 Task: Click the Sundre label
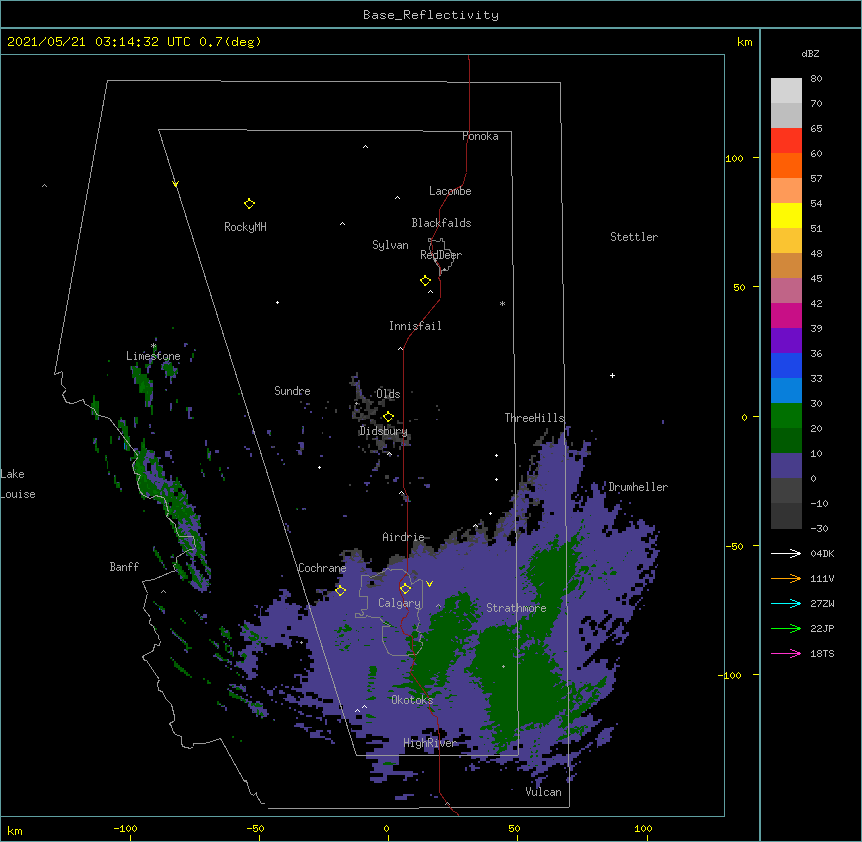[x=292, y=391]
